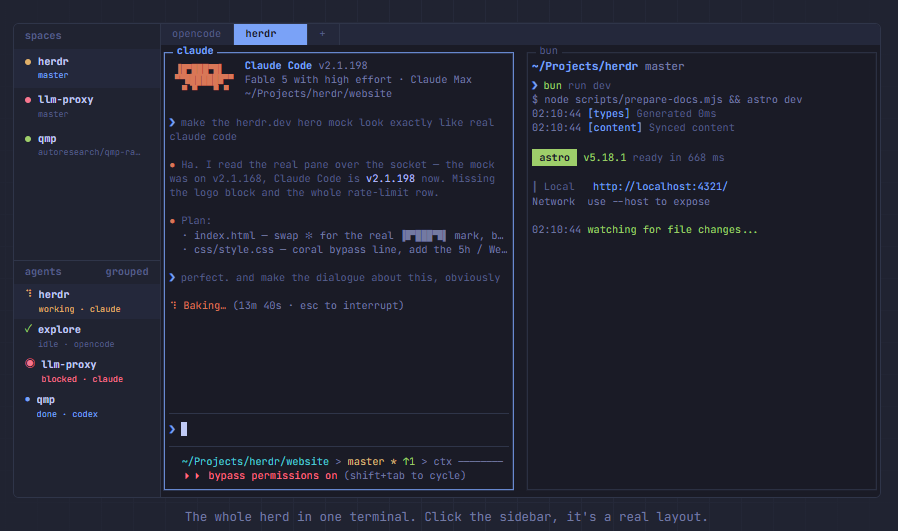Click the v2.1.198 version text in reply

click(390, 178)
